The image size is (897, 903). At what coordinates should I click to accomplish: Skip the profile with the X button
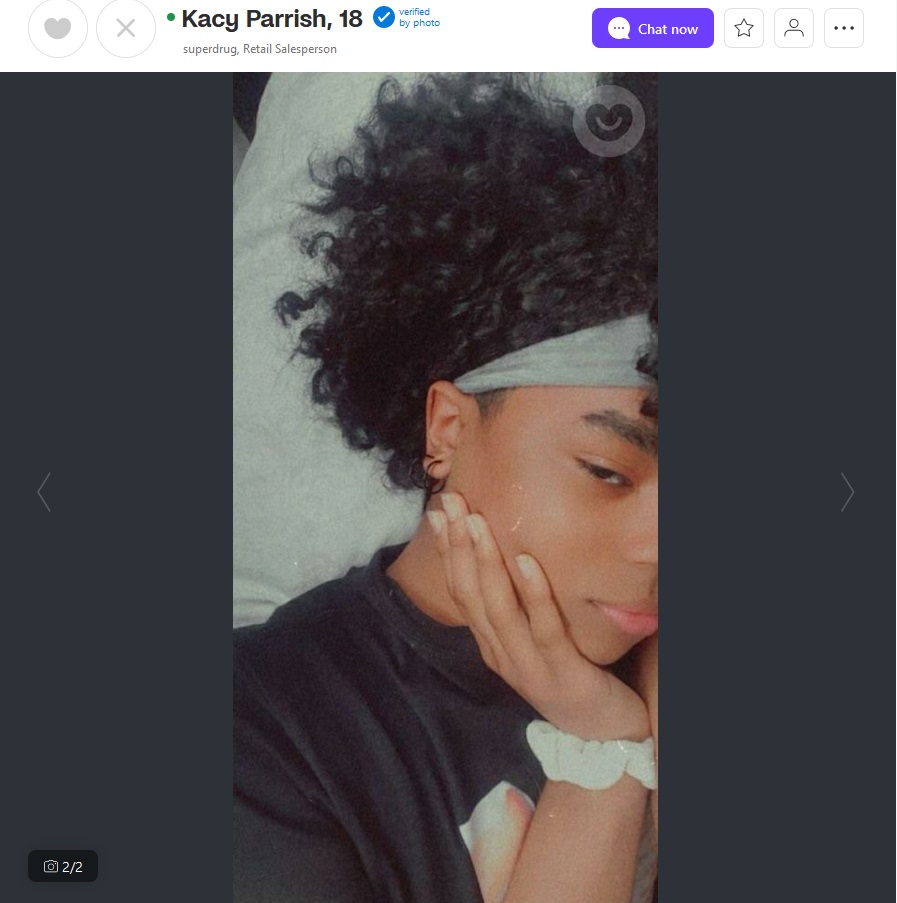coord(126,28)
